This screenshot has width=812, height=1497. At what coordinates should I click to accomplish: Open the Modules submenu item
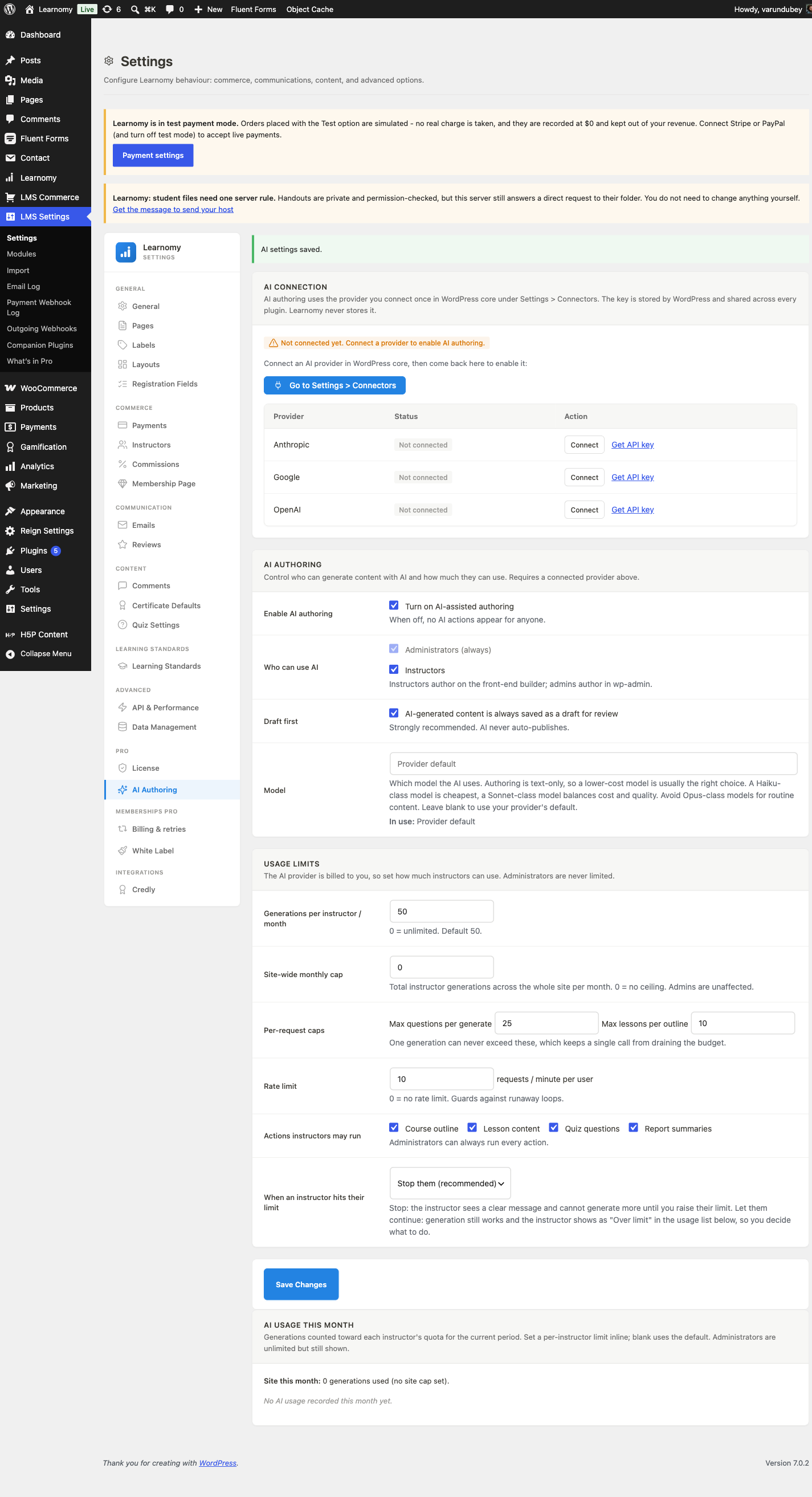coord(22,254)
